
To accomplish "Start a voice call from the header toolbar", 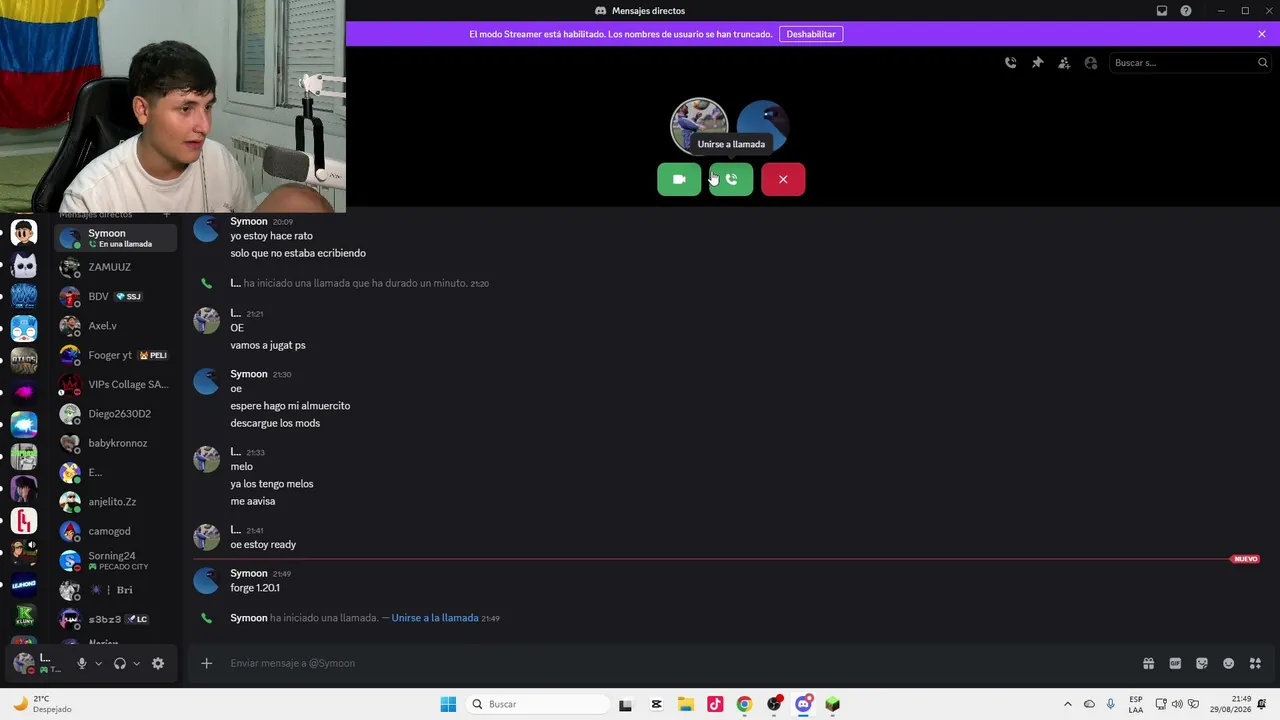I will (1011, 63).
